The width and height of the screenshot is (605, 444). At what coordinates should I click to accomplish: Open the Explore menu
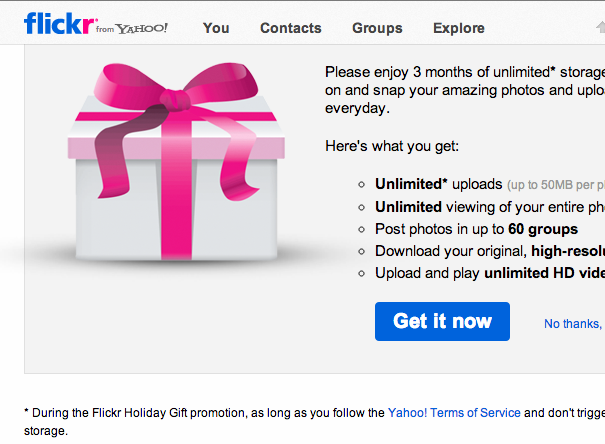click(x=459, y=28)
